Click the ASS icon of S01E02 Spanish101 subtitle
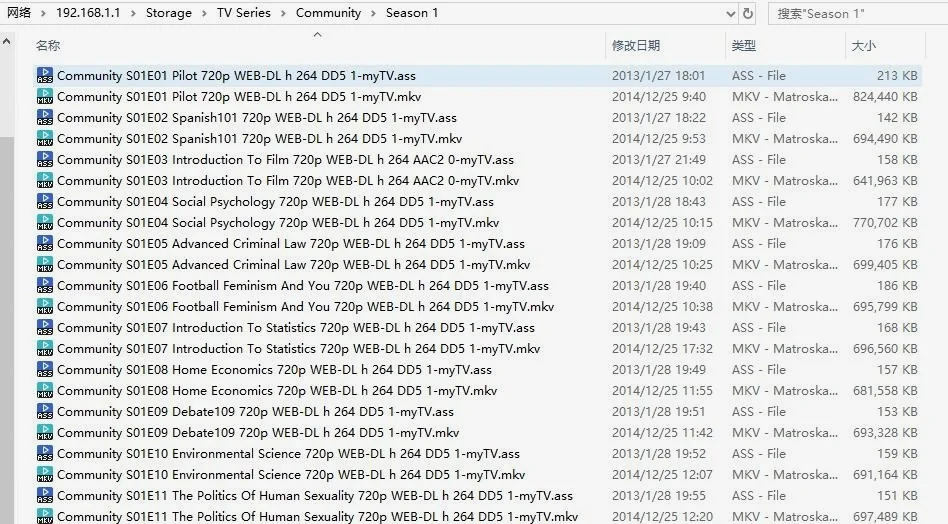Image resolution: width=948 pixels, height=524 pixels. coord(45,117)
